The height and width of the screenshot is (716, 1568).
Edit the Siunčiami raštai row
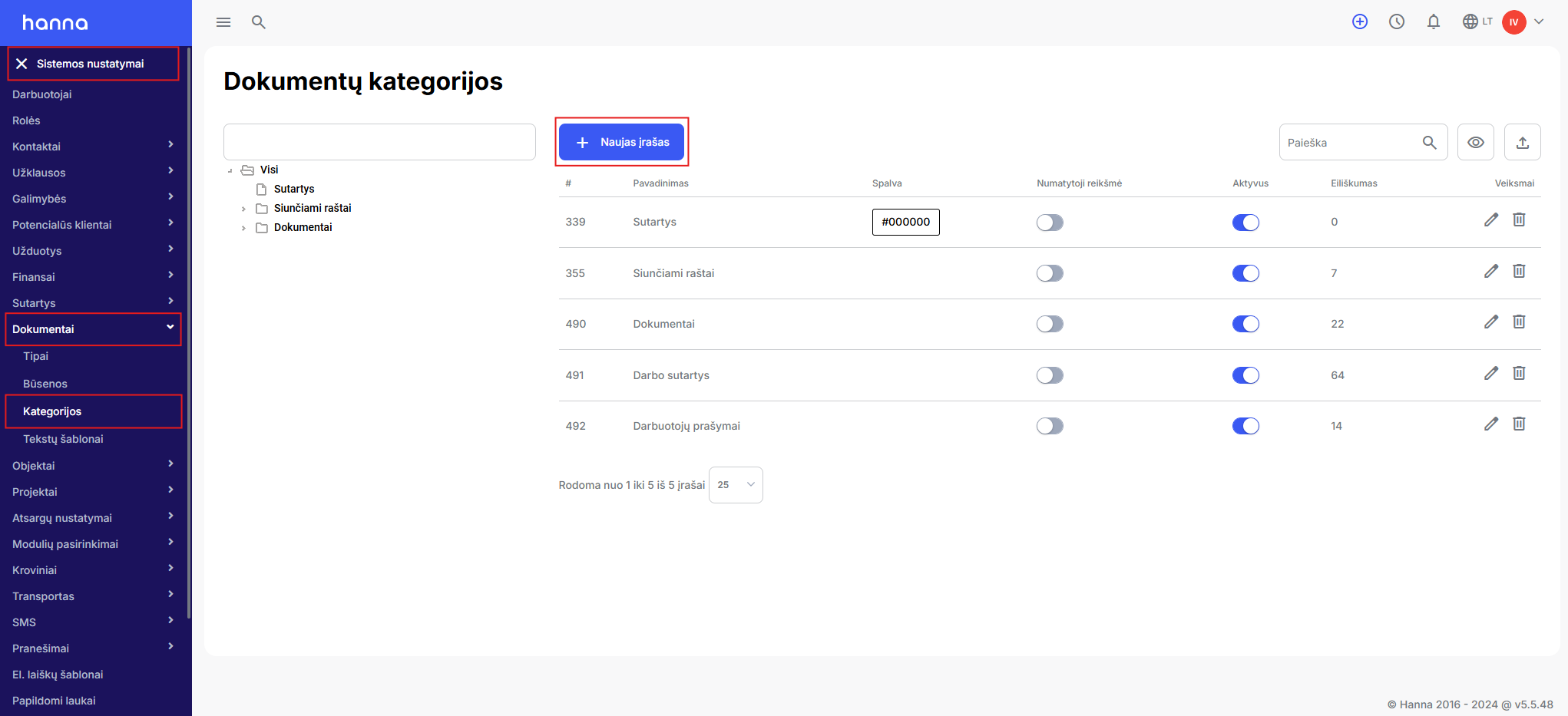(1491, 271)
